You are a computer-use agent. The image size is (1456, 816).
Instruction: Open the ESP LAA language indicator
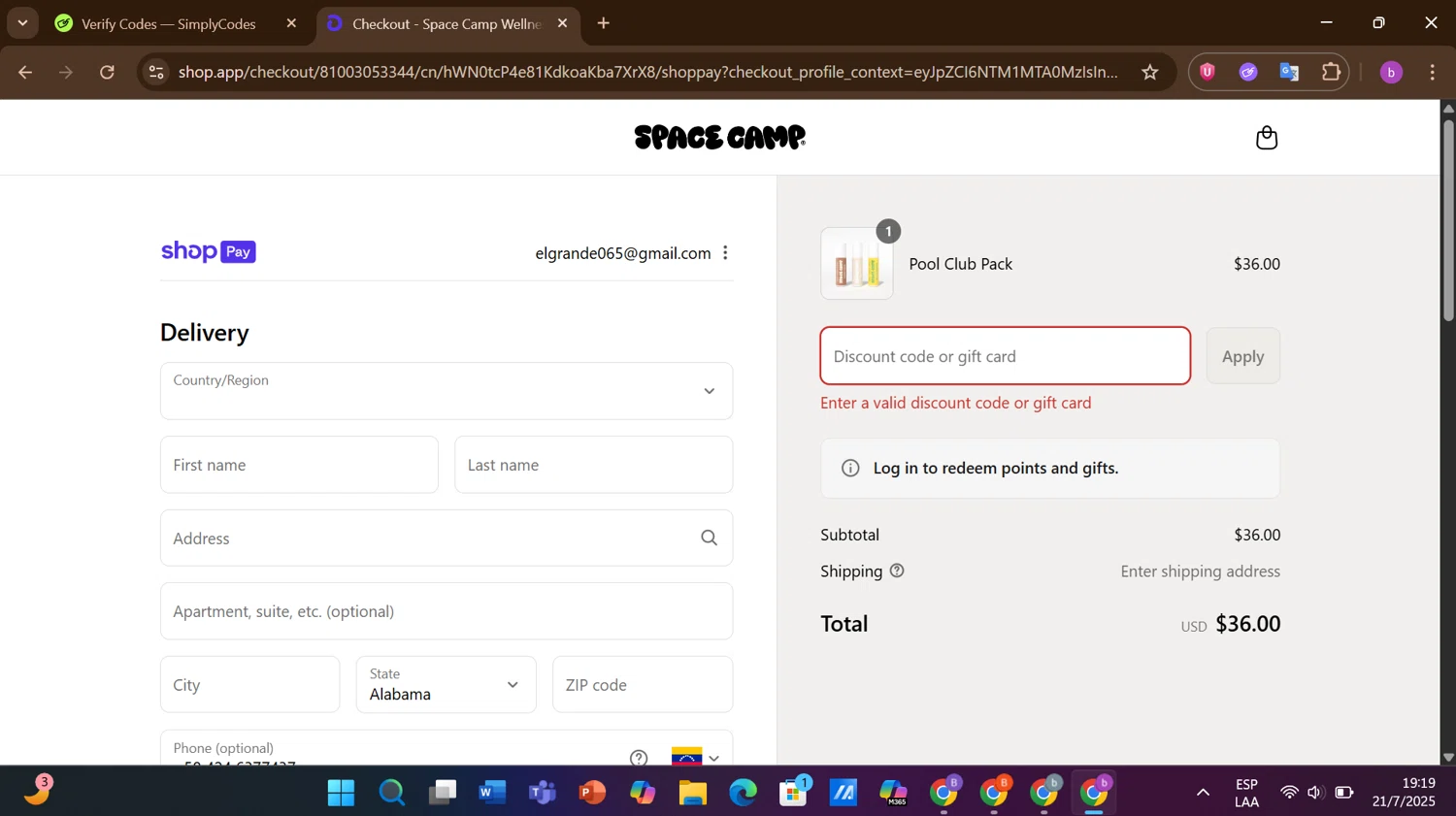1246,793
